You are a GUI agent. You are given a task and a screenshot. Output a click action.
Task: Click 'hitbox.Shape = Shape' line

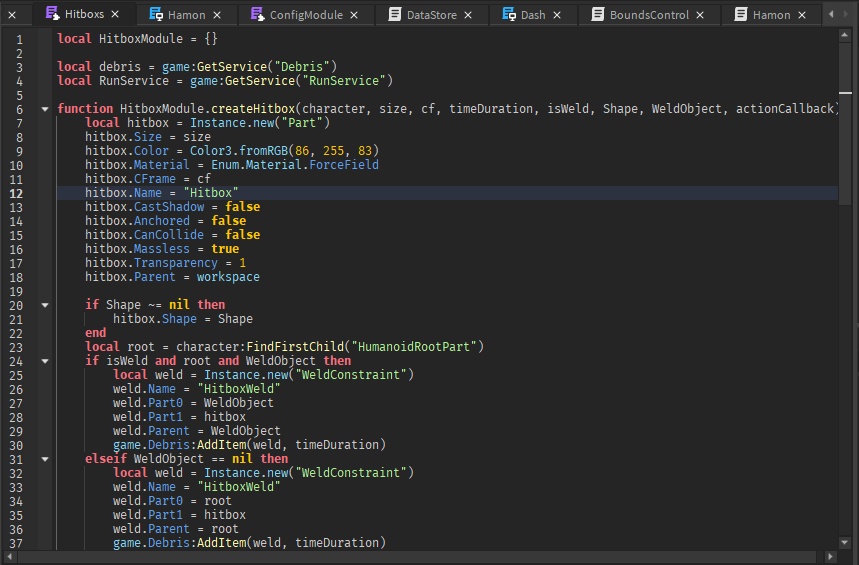point(183,319)
